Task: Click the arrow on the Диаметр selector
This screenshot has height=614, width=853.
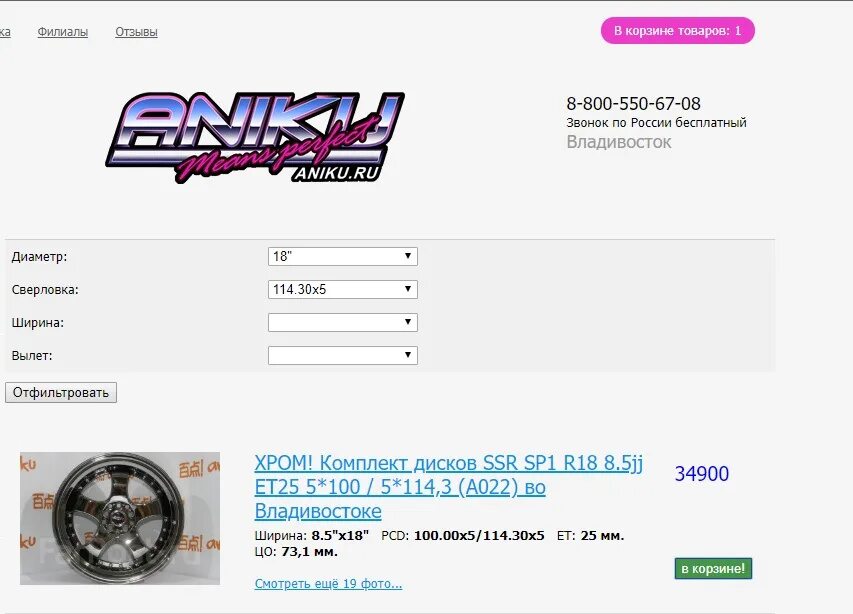Action: click(407, 256)
